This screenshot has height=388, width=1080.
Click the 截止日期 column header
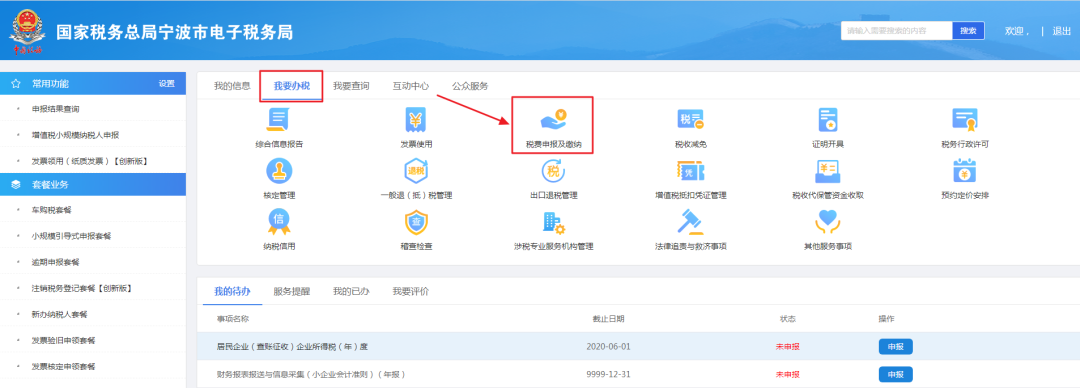pyautogui.click(x=608, y=319)
